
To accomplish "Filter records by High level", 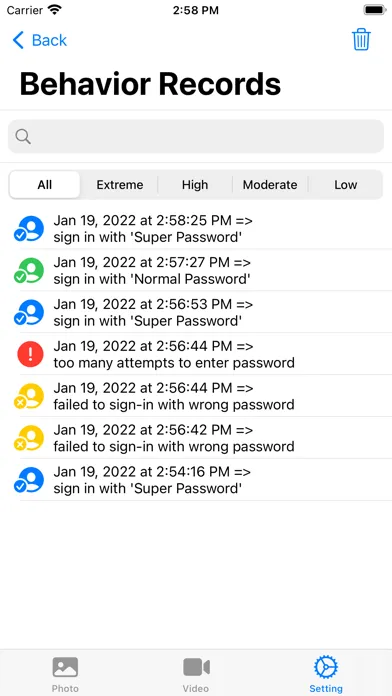I will 195,185.
